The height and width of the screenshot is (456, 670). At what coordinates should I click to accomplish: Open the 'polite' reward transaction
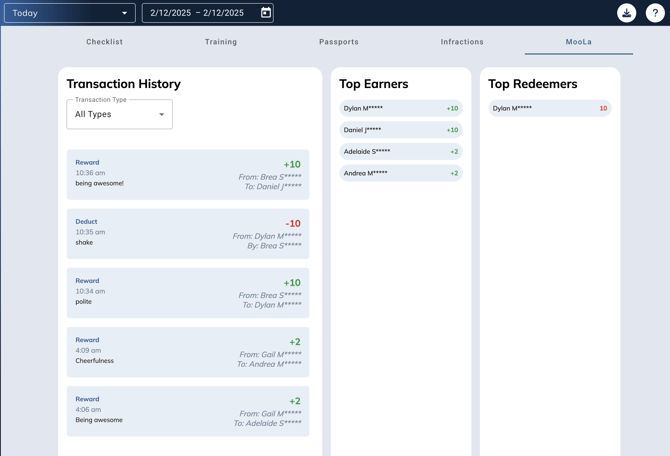pyautogui.click(x=188, y=293)
